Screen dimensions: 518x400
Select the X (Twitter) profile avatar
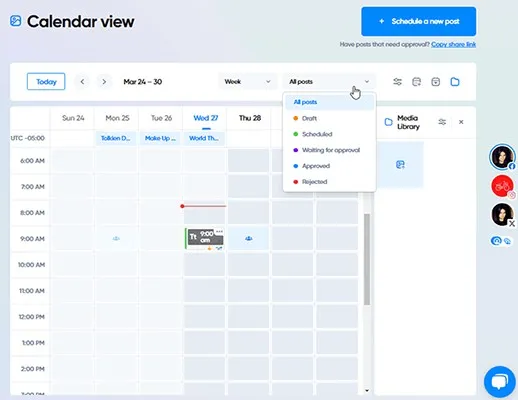pos(502,214)
